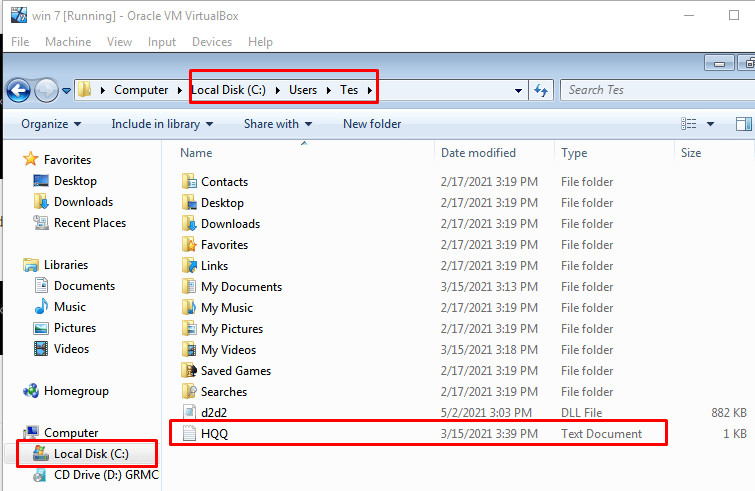
Task: Sort files by Date modified column
Action: 478,153
